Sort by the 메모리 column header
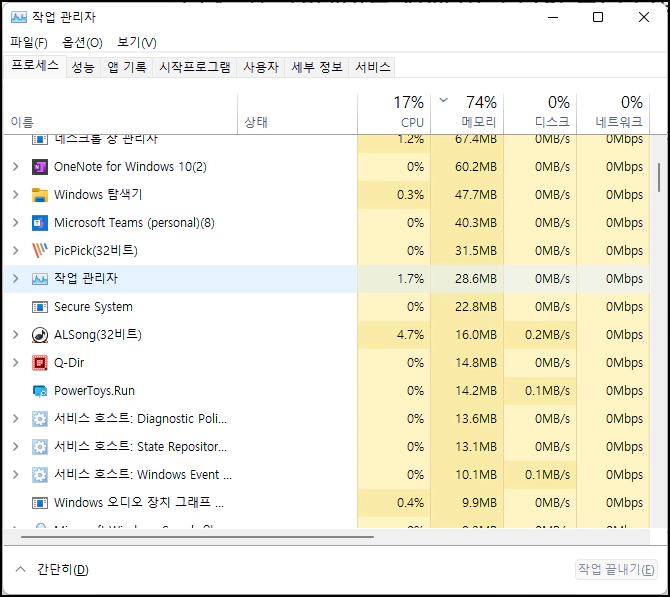 click(x=467, y=113)
